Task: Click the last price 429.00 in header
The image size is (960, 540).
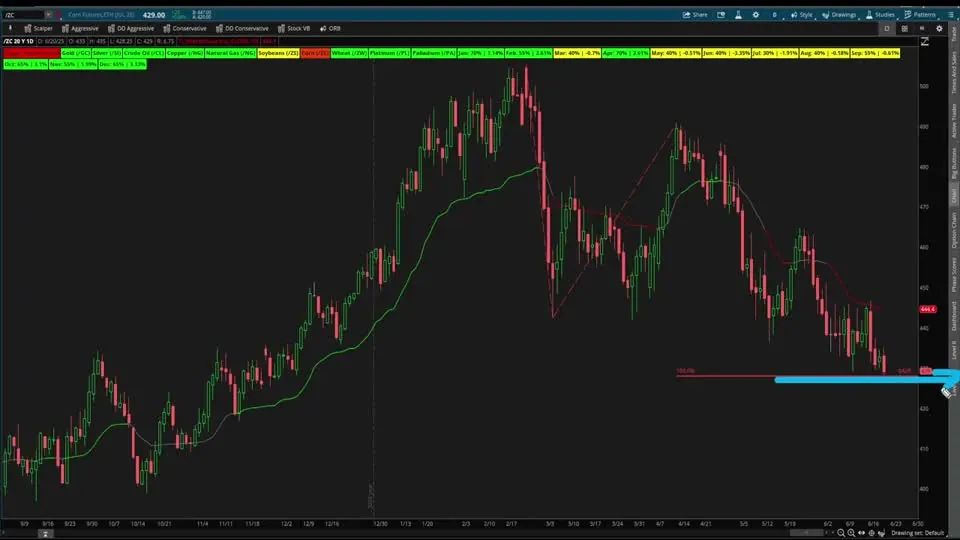Action: [154, 15]
